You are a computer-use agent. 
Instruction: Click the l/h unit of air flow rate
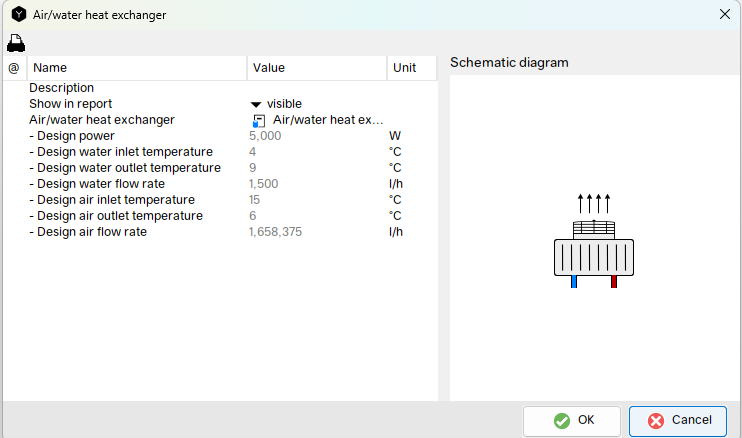tap(396, 232)
